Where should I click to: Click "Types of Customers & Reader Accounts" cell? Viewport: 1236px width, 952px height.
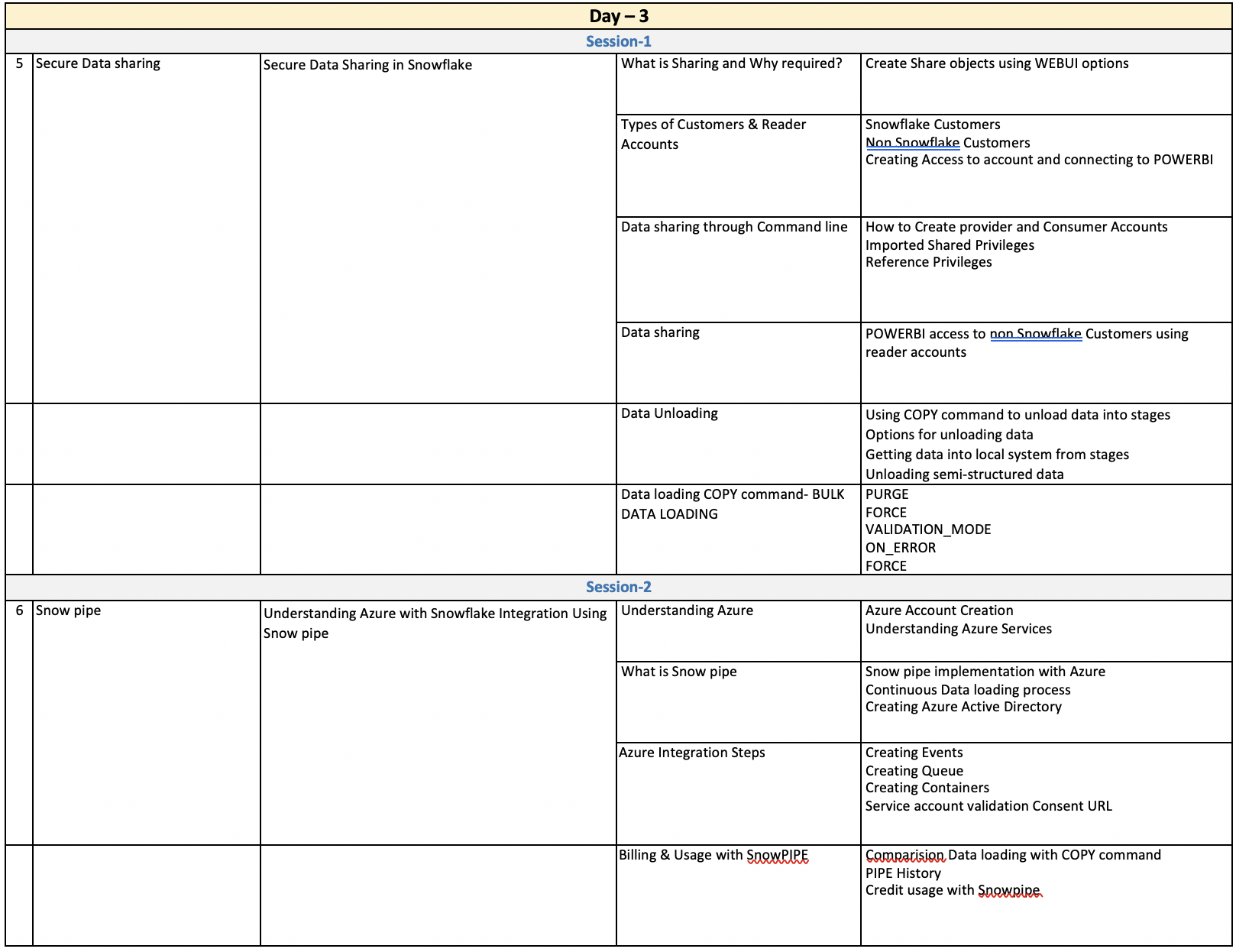coord(713,134)
